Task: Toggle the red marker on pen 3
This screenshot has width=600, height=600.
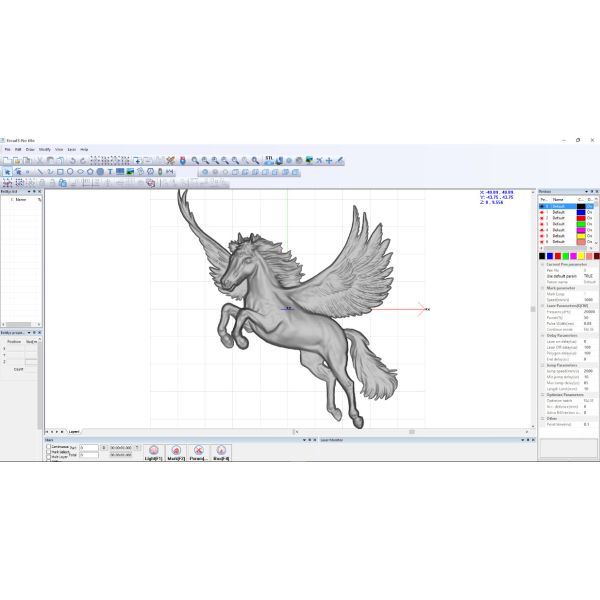Action: click(542, 224)
